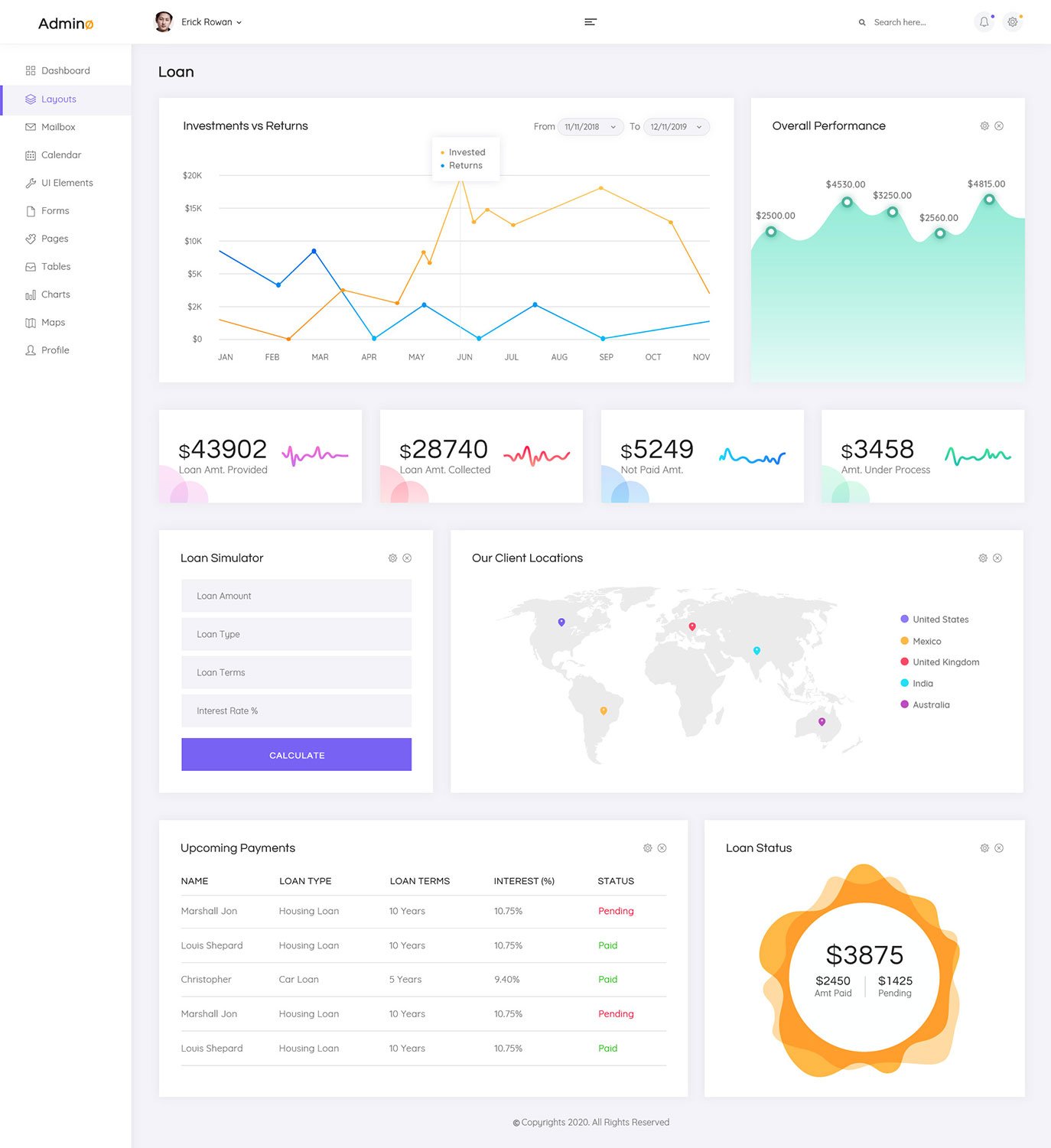Open settings gear on Upcoming Payments card
Image resolution: width=1051 pixels, height=1148 pixels.
tap(648, 848)
